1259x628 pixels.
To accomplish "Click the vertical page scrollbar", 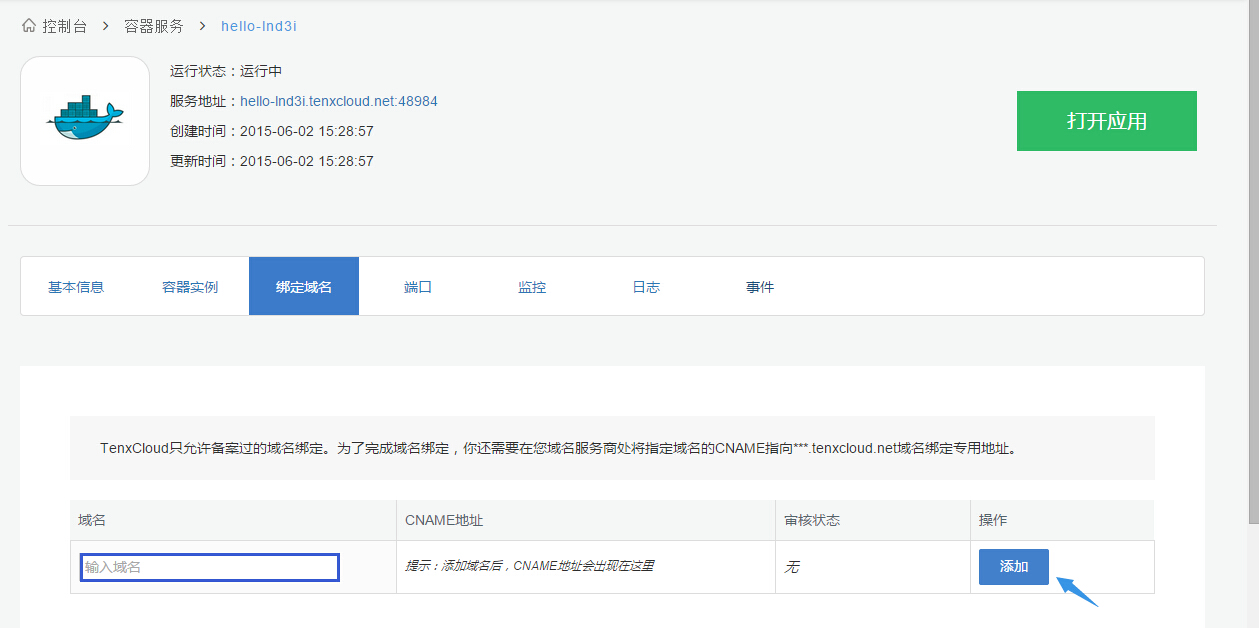I will tap(1253, 260).
